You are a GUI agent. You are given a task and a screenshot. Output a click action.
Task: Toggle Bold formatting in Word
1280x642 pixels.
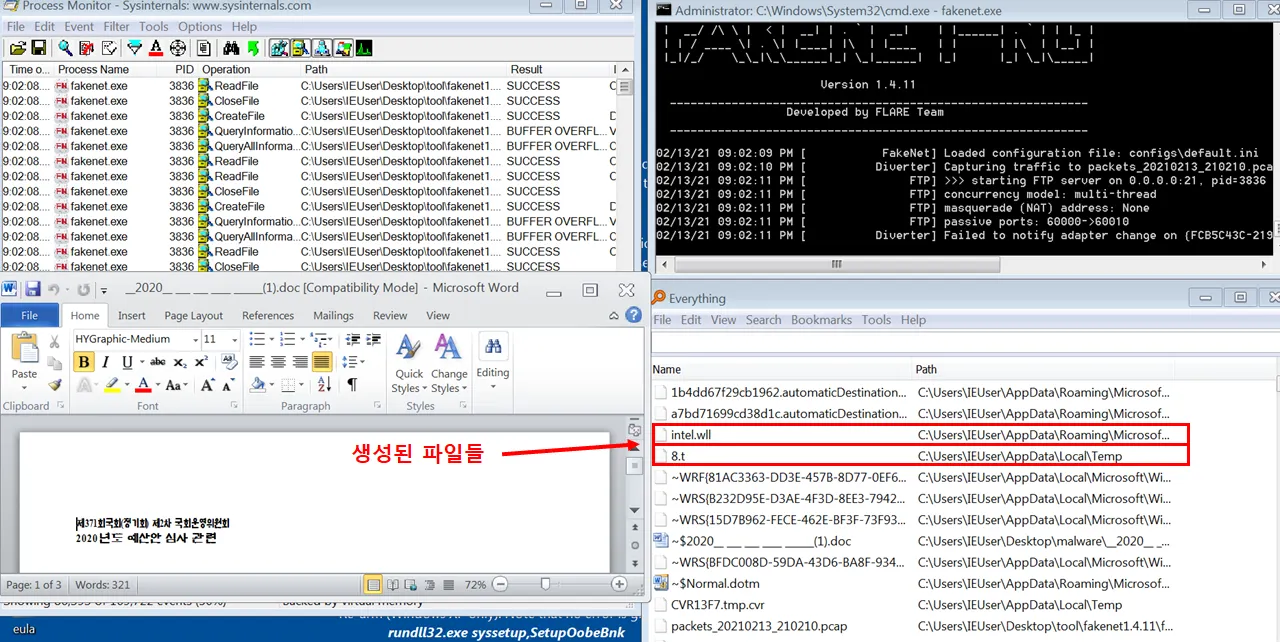[84, 362]
